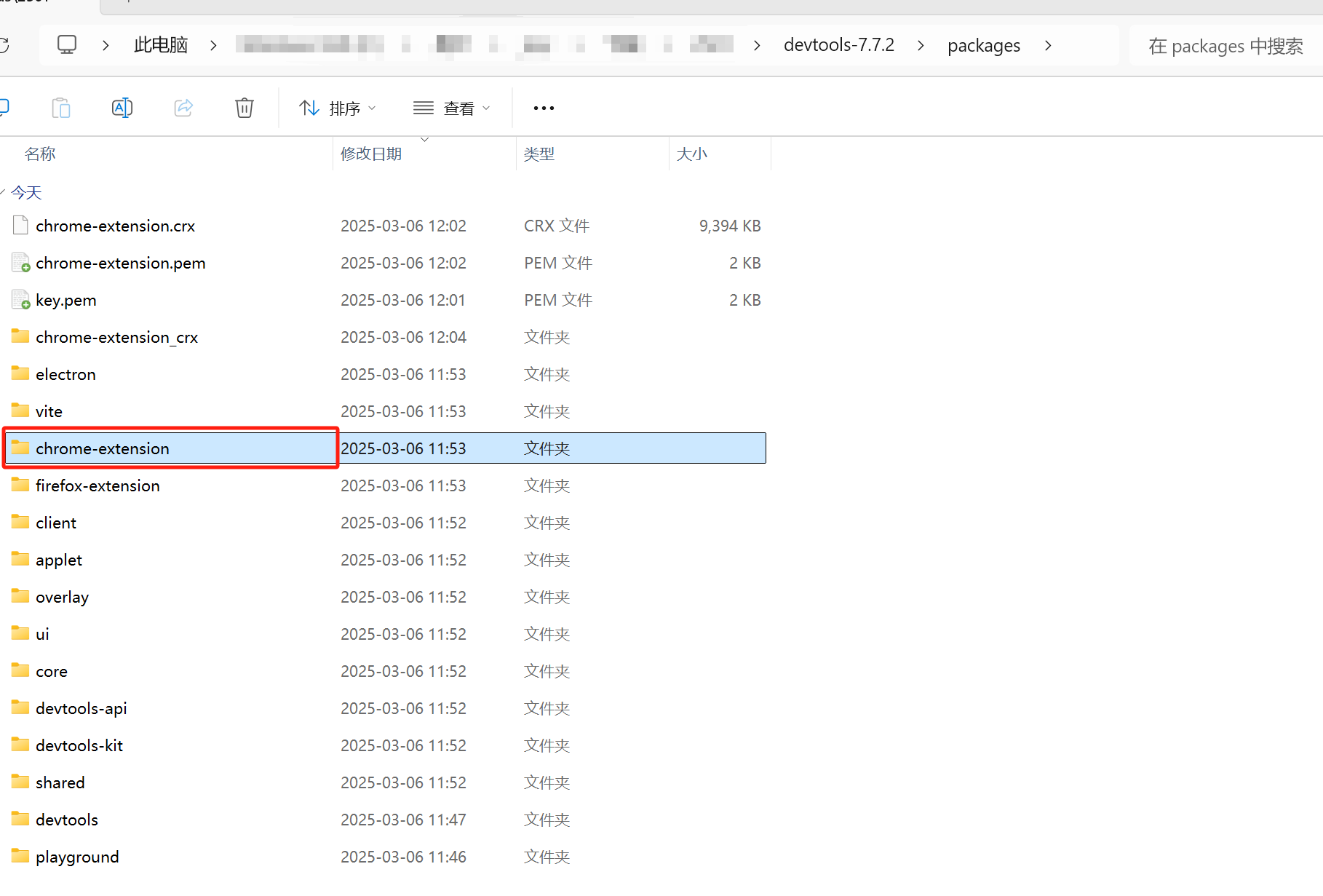Click folder icon of devtools-api
The width and height of the screenshot is (1323, 896).
20,707
